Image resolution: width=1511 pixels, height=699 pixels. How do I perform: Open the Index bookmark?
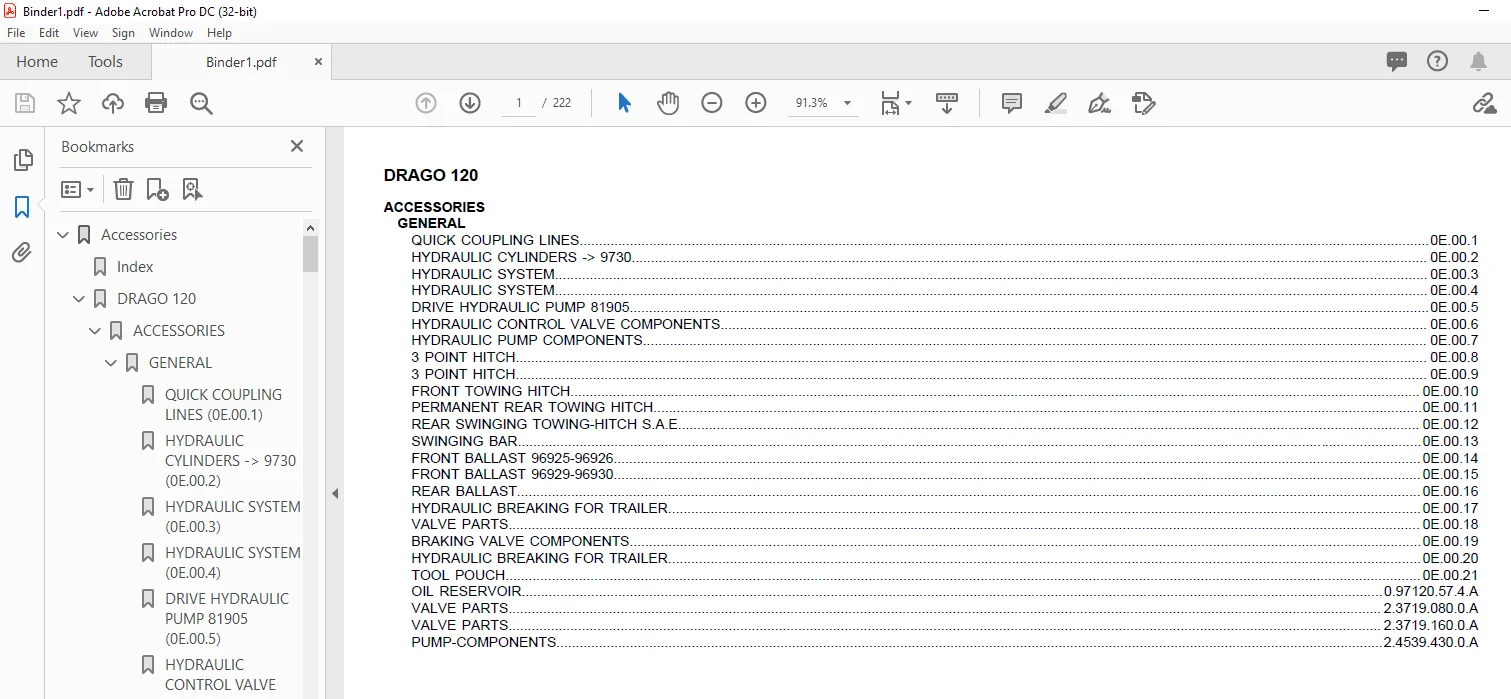(135, 267)
